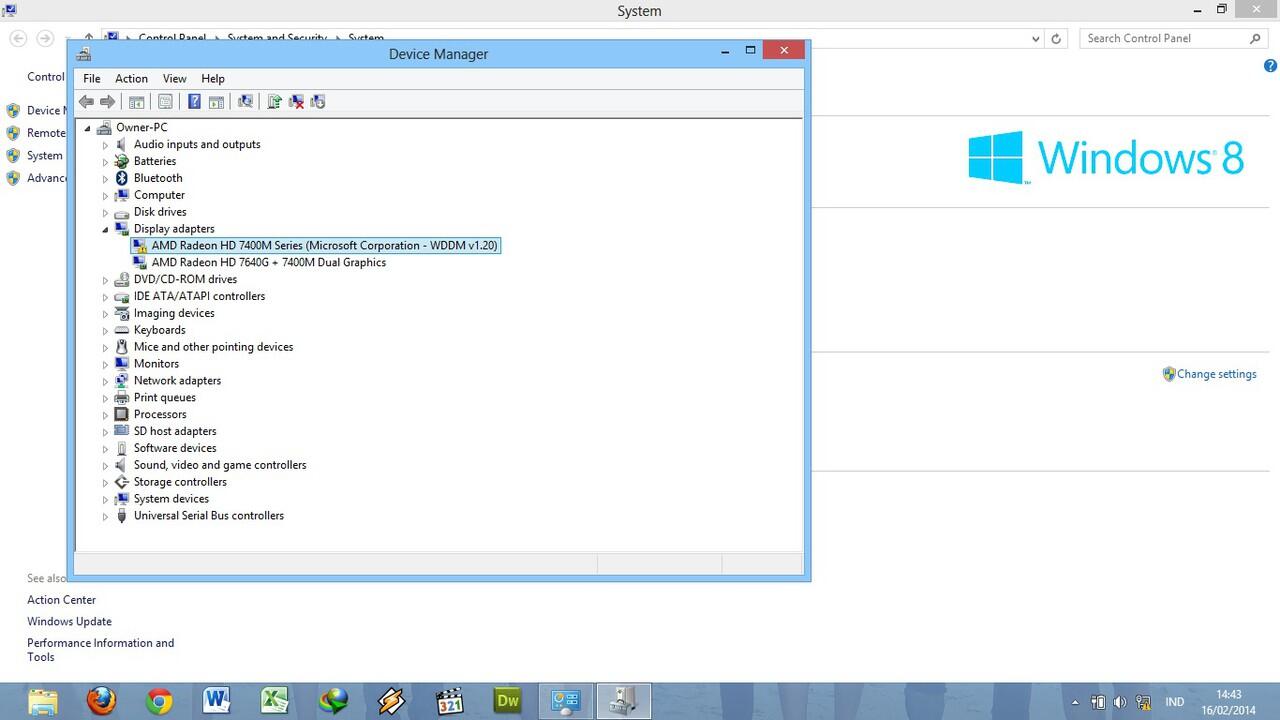The image size is (1280, 720).
Task: Open the View menu
Action: tap(175, 78)
